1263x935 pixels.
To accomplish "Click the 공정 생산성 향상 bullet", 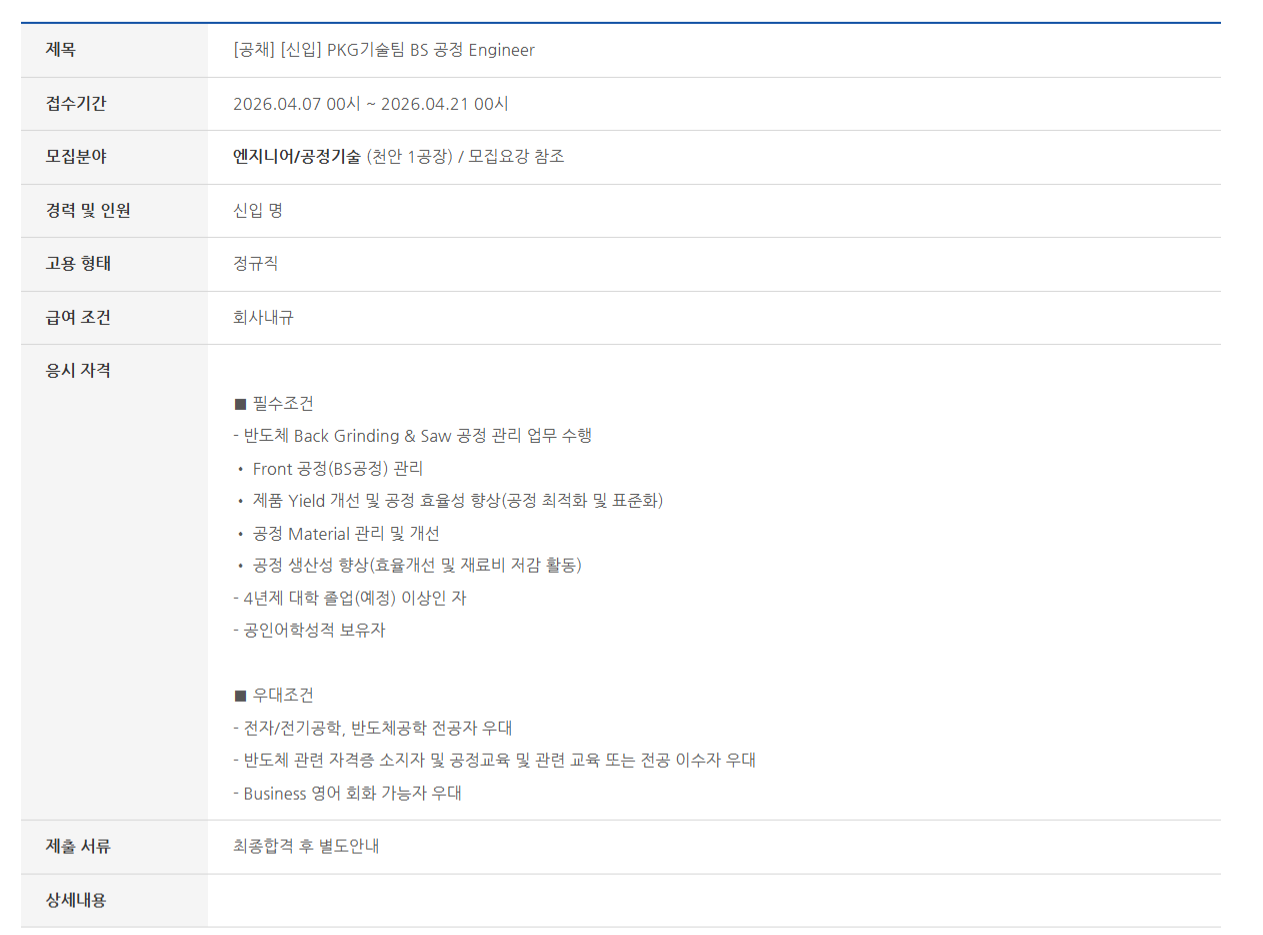I will [x=416, y=566].
